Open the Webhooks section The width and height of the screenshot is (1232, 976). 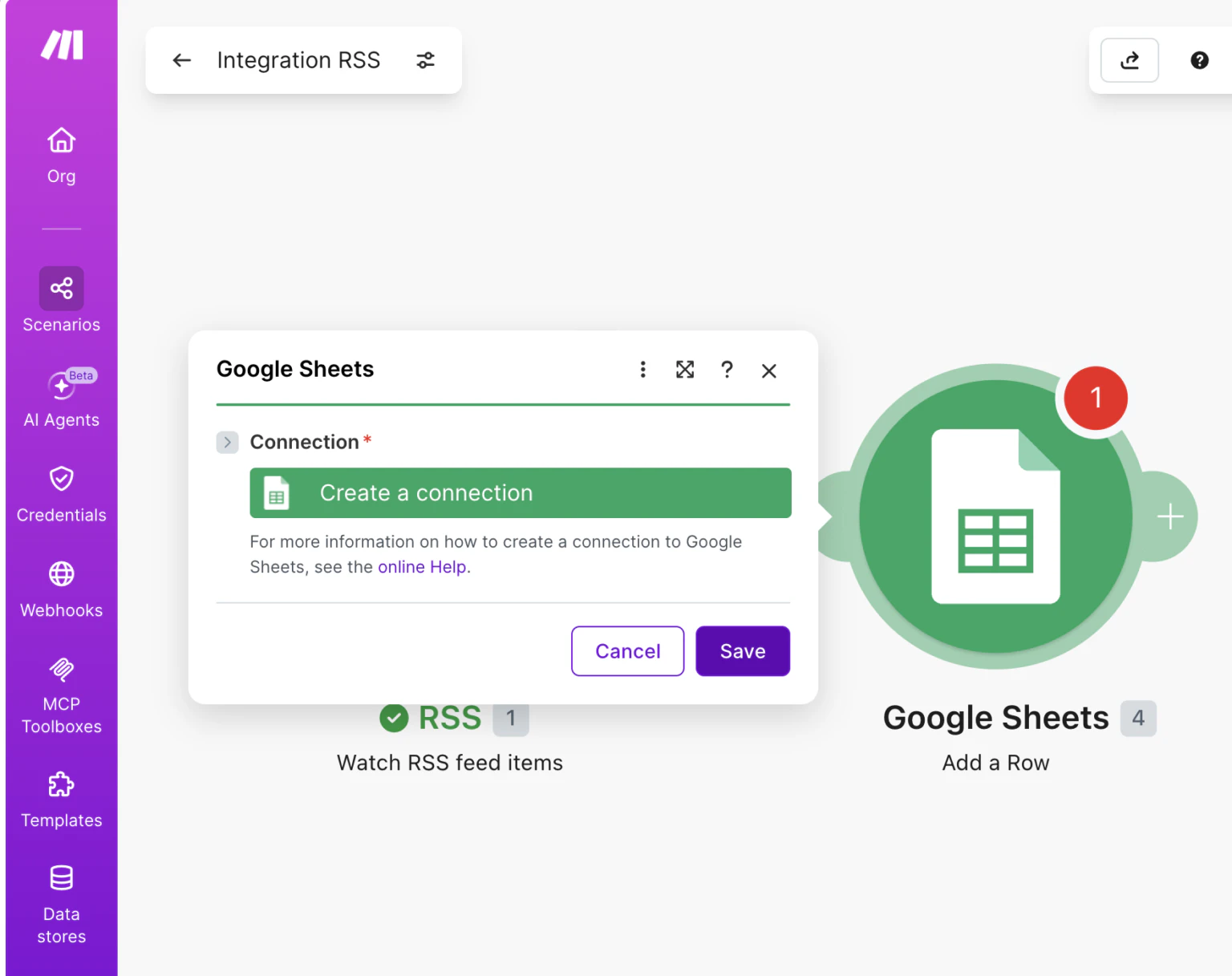click(61, 589)
